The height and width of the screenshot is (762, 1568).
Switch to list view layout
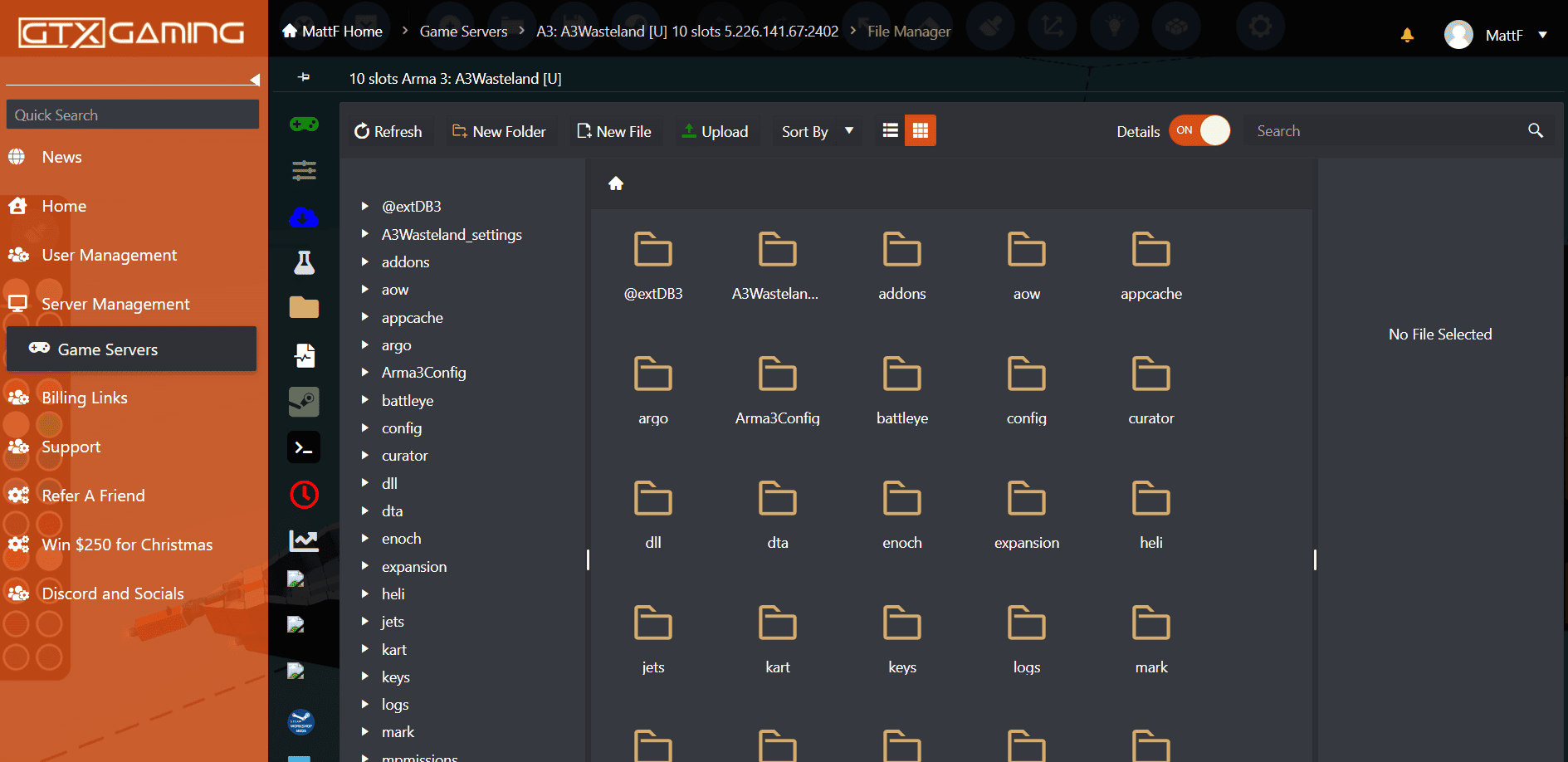890,131
